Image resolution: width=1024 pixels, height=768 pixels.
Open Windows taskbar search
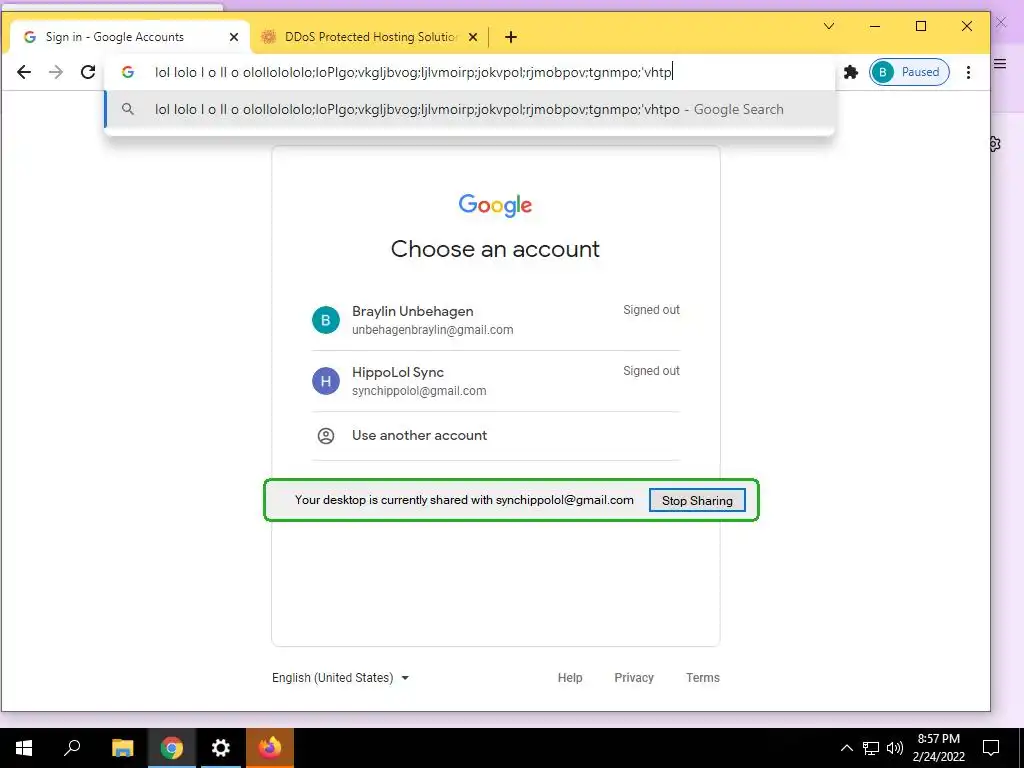(72, 748)
